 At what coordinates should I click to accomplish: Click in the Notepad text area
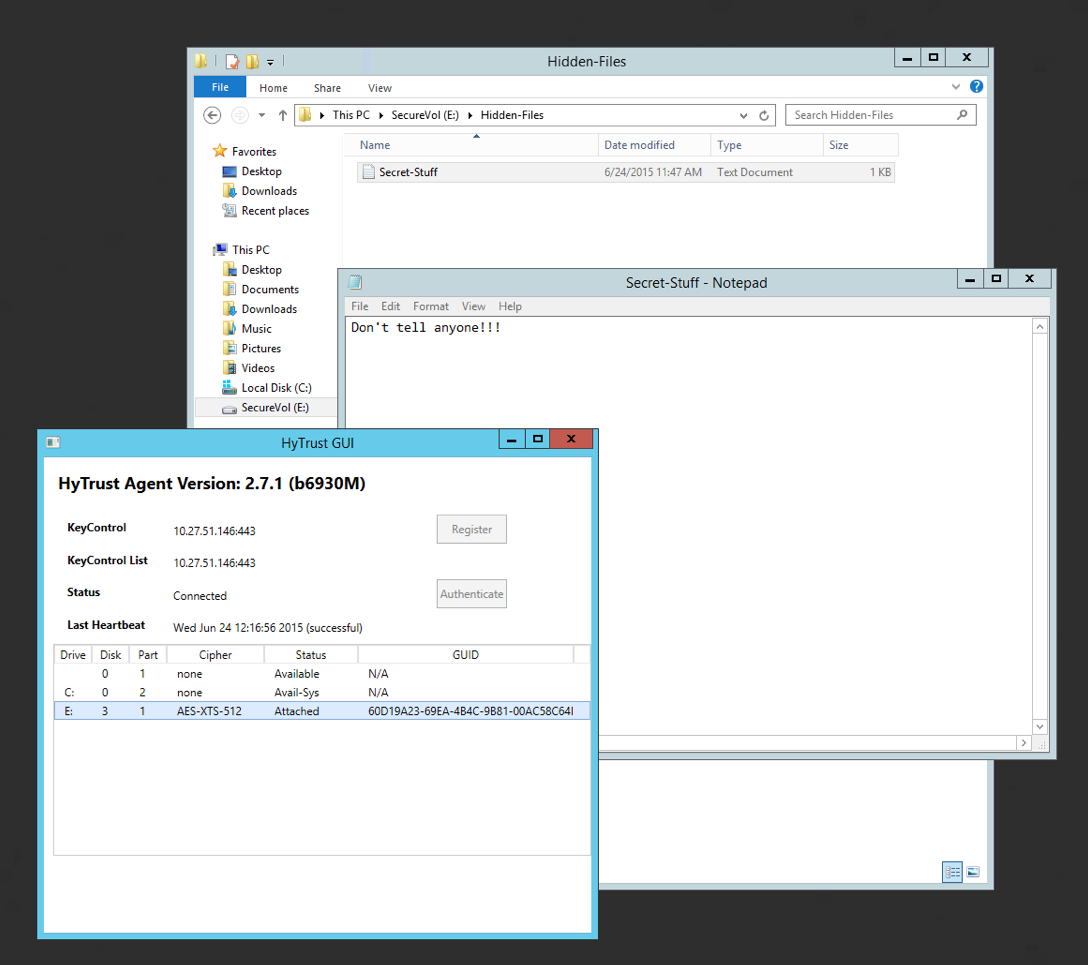688,526
